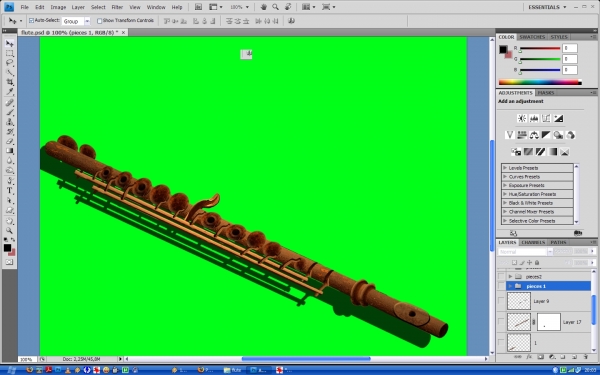The image size is (600, 375).
Task: Select the Healing Brush tool
Action: click(10, 103)
